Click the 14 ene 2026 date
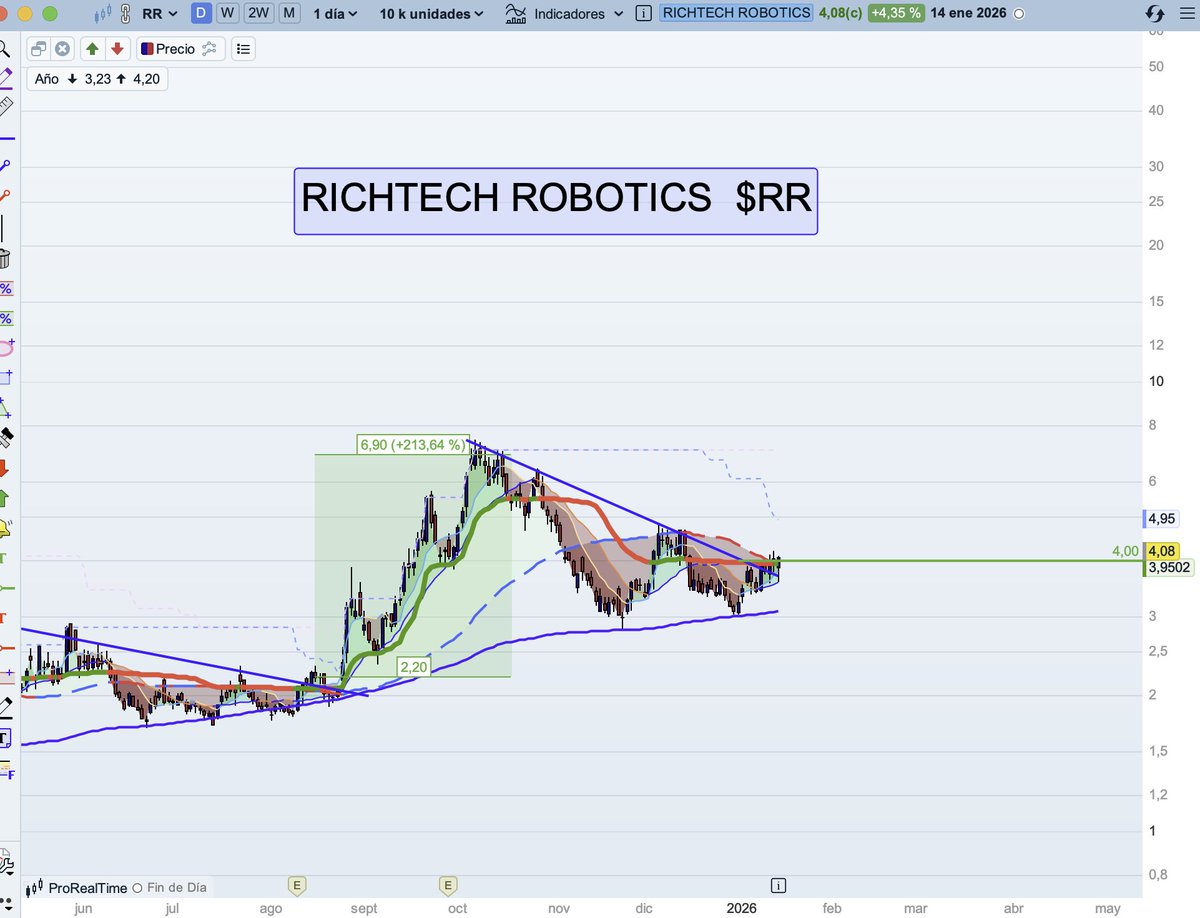1200x918 pixels. (x=969, y=14)
